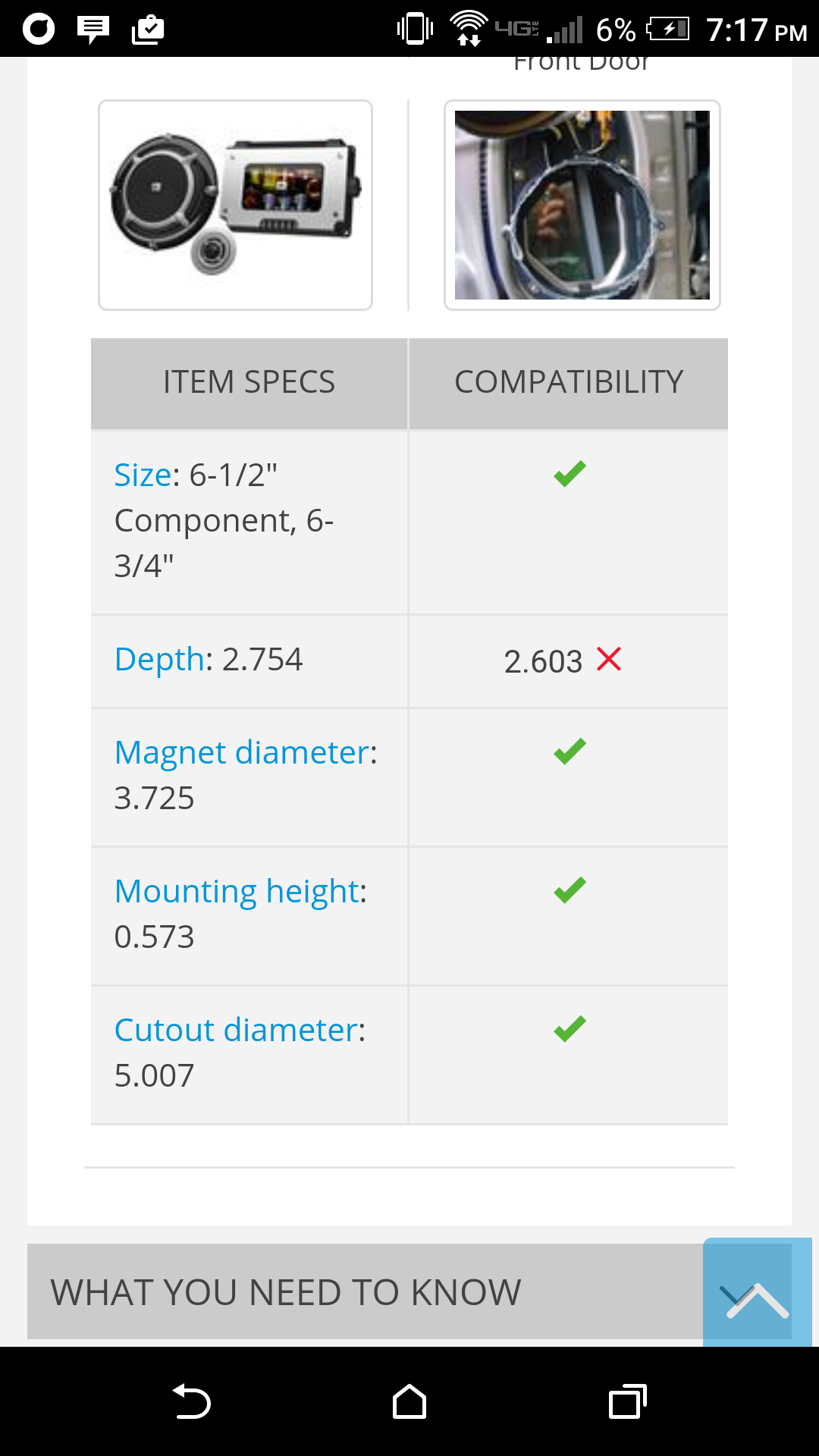Viewport: 819px width, 1456px height.
Task: View the Front Door opening photo
Action: pos(582,205)
